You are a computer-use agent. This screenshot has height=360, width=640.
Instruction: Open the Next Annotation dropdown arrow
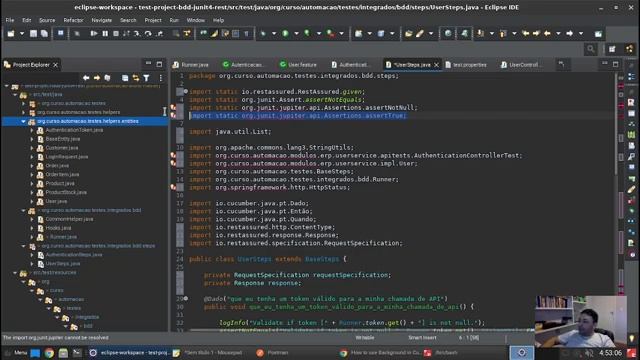[491, 33]
